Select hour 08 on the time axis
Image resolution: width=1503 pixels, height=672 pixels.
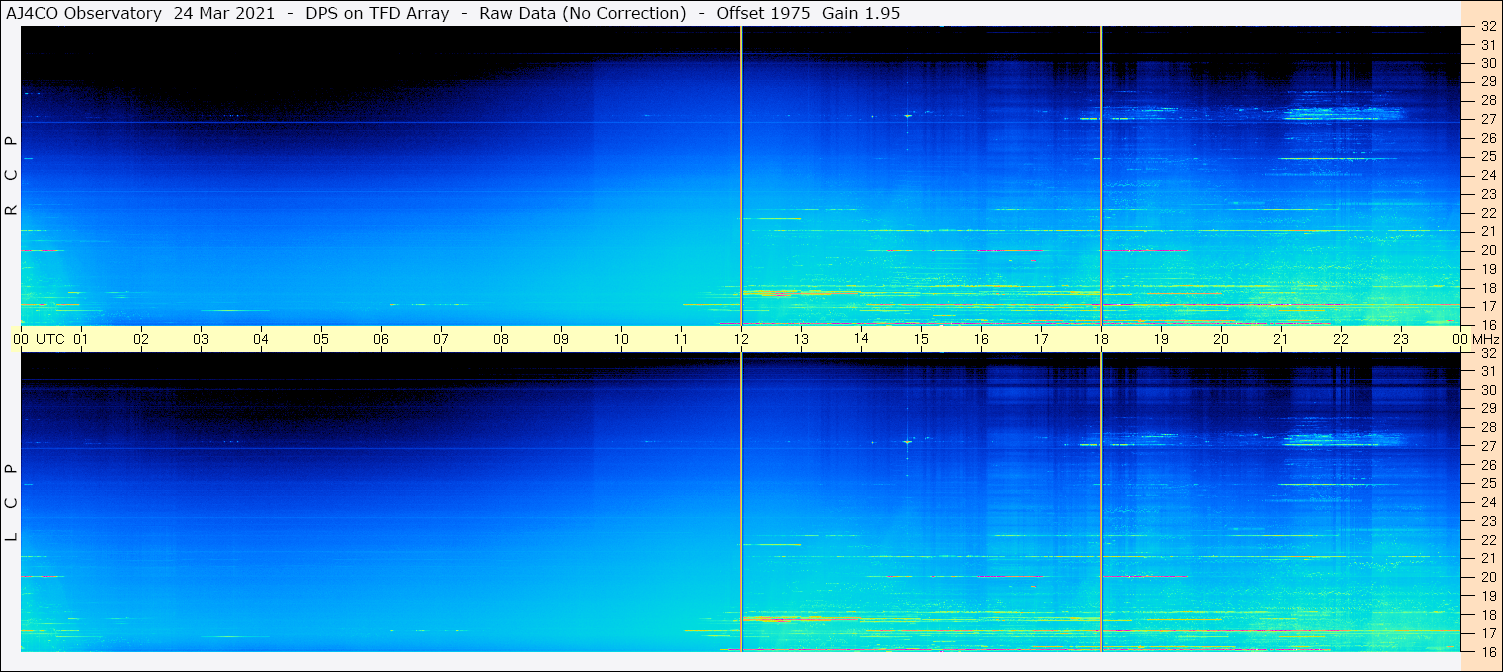tap(501, 339)
